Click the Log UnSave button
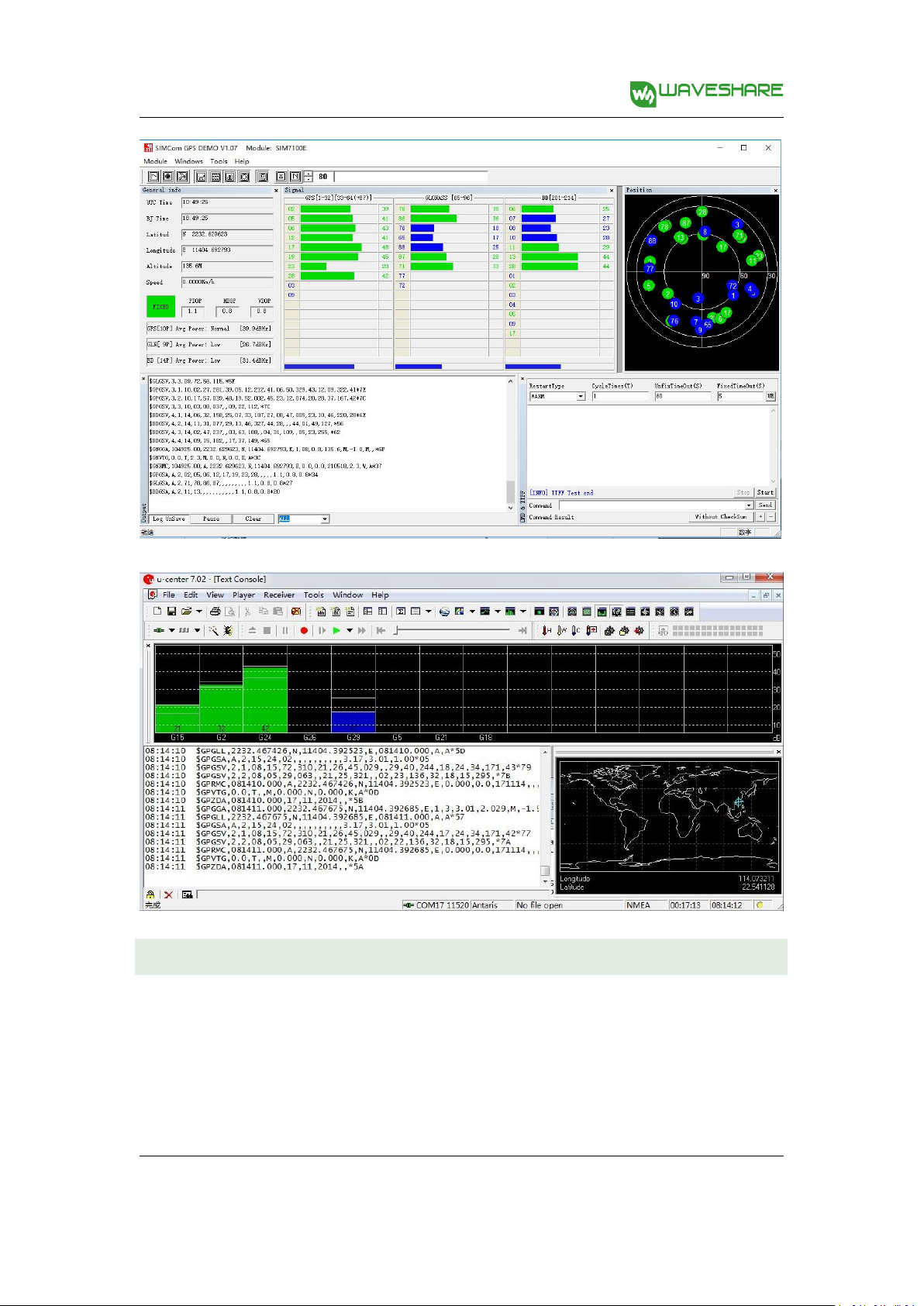Image resolution: width=924 pixels, height=1306 pixels. tap(169, 519)
